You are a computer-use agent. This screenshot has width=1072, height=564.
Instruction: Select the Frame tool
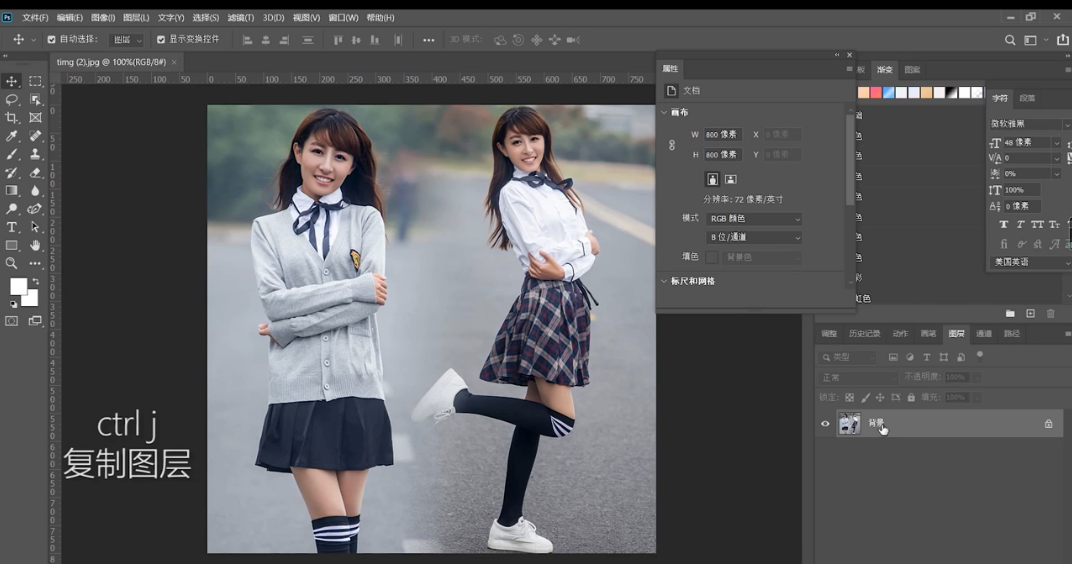36,118
